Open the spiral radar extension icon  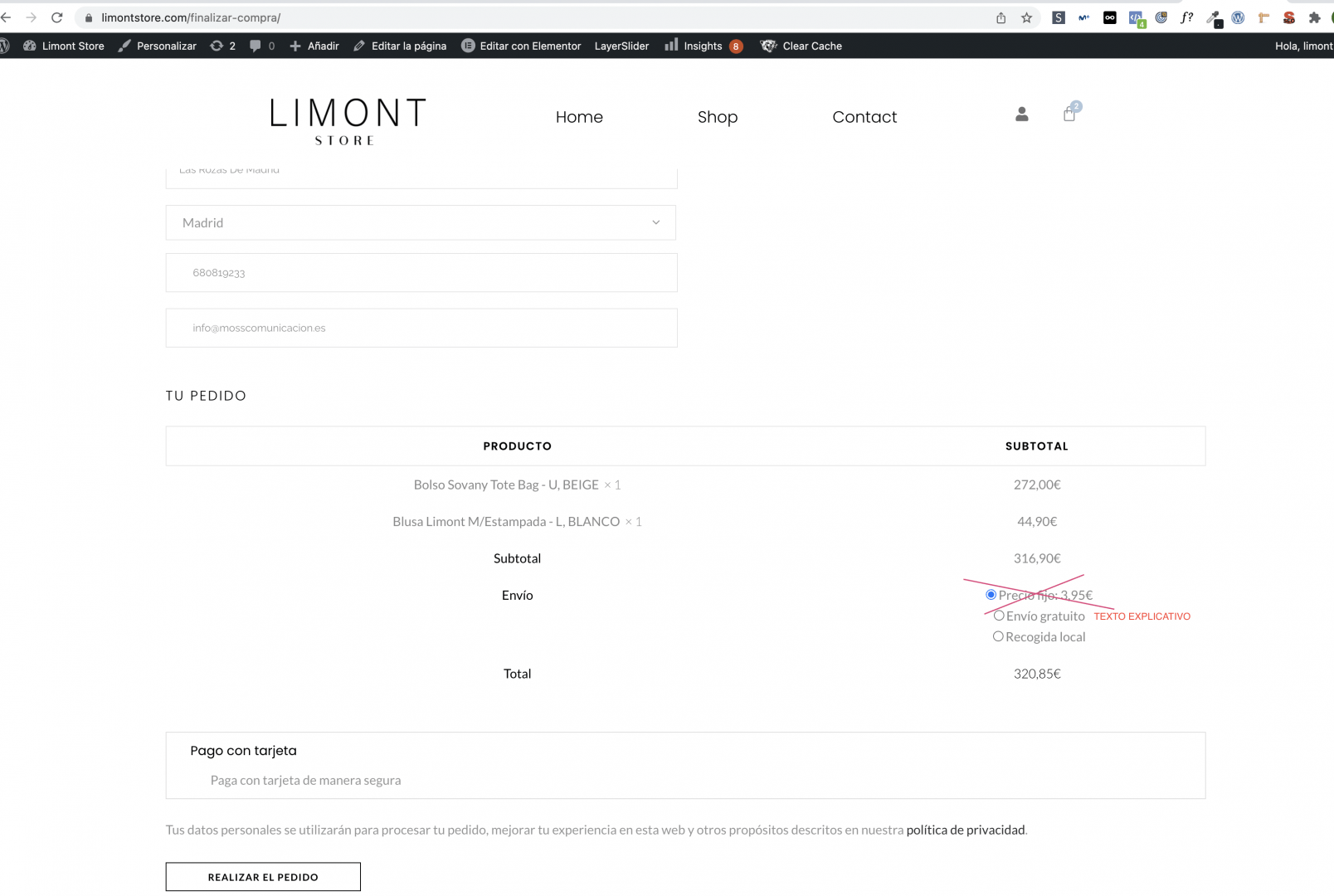click(x=1161, y=17)
